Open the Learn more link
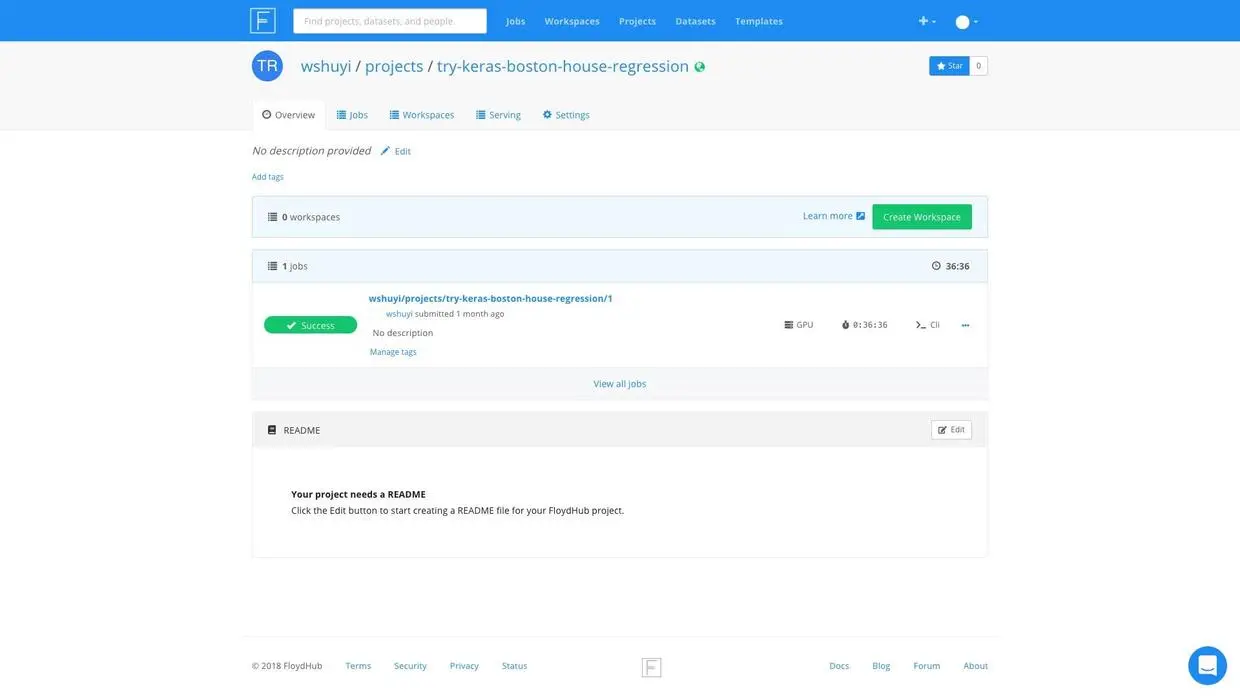This screenshot has height=698, width=1240. pos(828,216)
